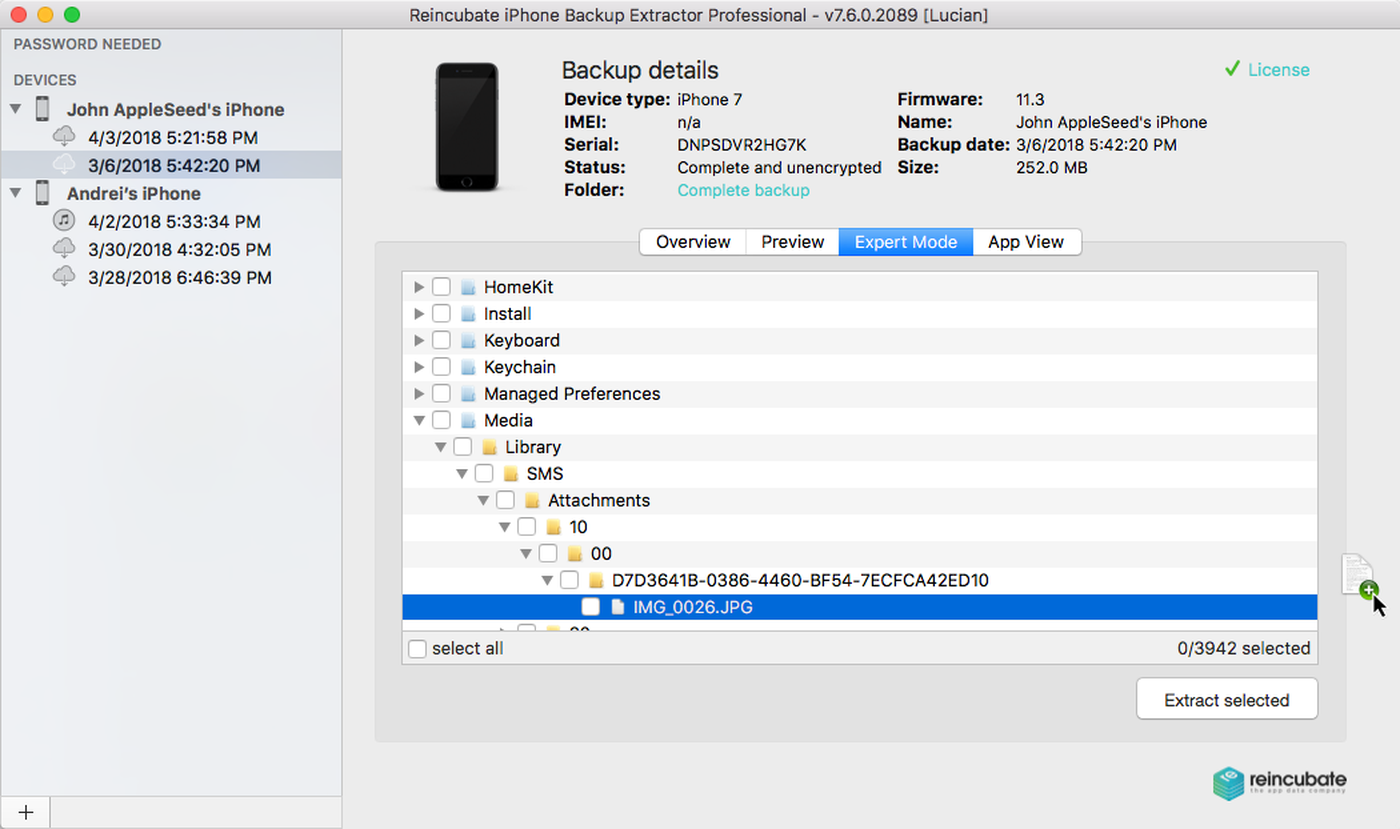Collapse Andrei's iPhone device list
The image size is (1400, 829).
point(16,193)
